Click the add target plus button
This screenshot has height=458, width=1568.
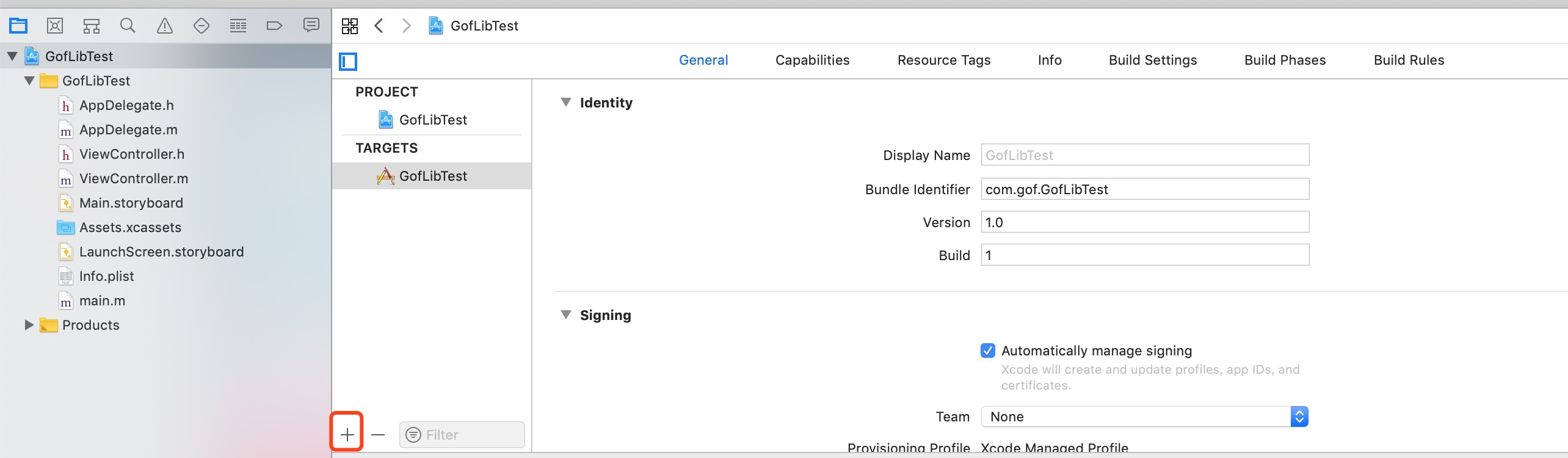pos(347,434)
